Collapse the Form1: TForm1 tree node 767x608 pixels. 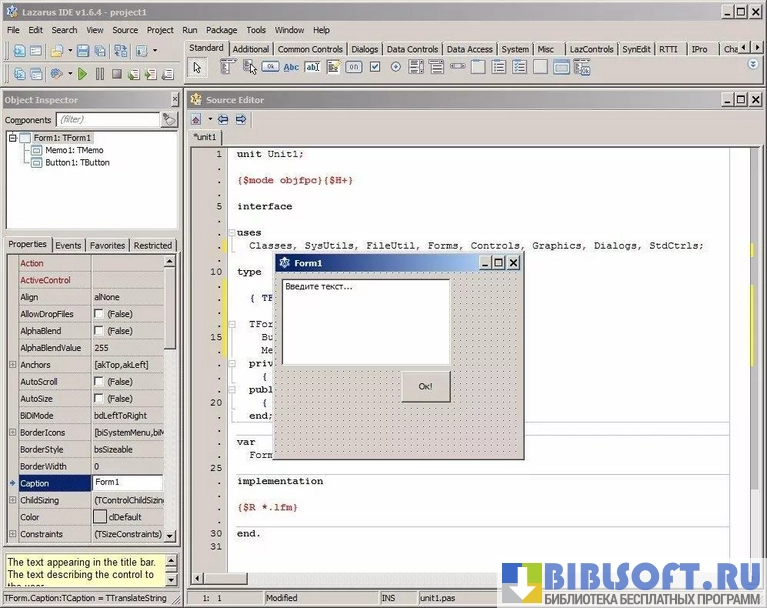click(x=13, y=138)
